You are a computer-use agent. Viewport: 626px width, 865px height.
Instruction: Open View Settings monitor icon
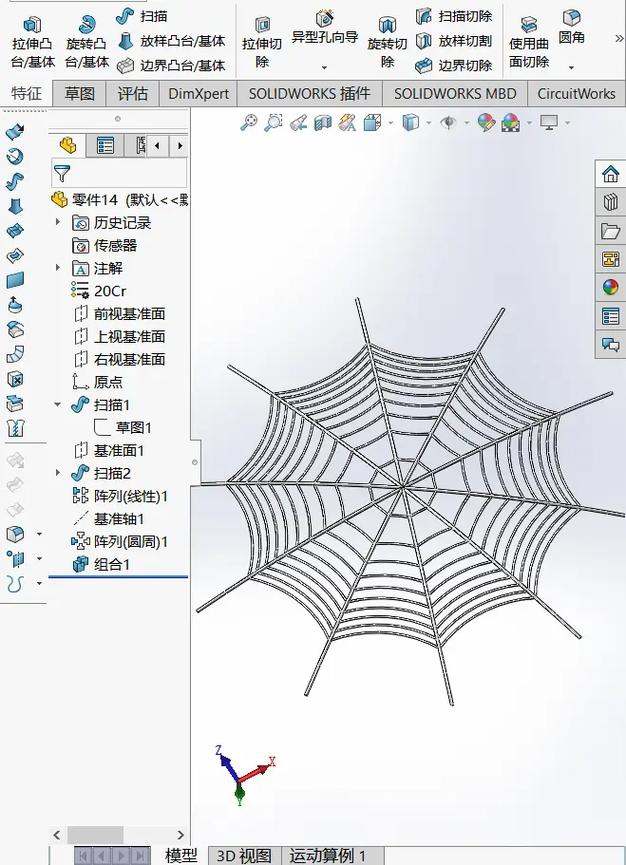click(x=549, y=122)
